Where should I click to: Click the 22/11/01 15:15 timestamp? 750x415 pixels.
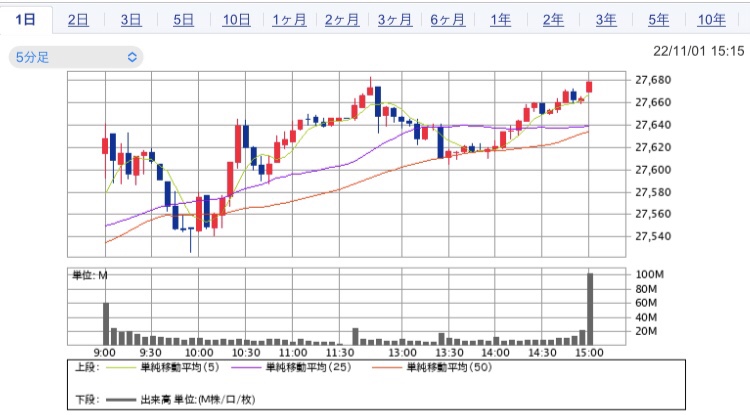pos(699,51)
